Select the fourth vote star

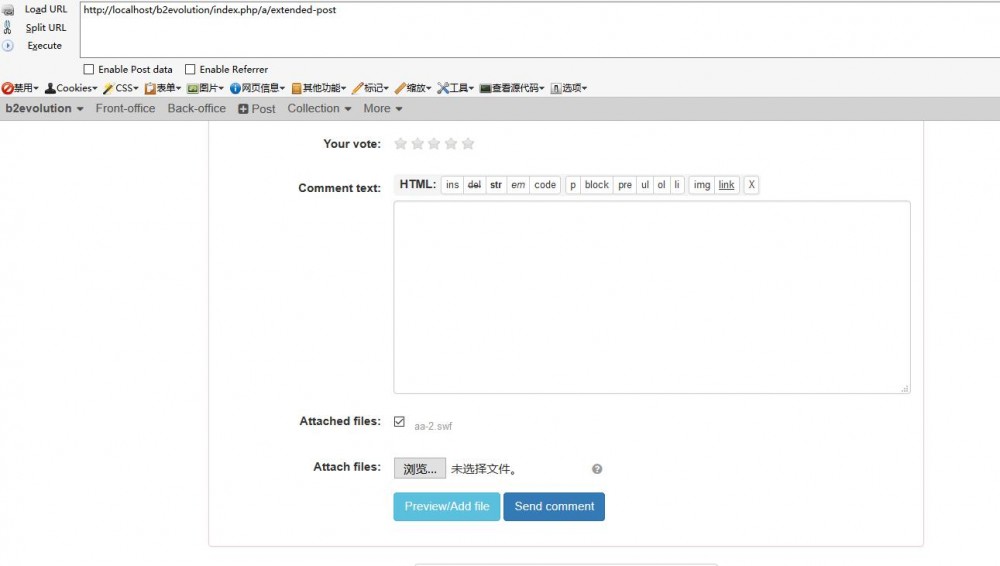(x=451, y=144)
